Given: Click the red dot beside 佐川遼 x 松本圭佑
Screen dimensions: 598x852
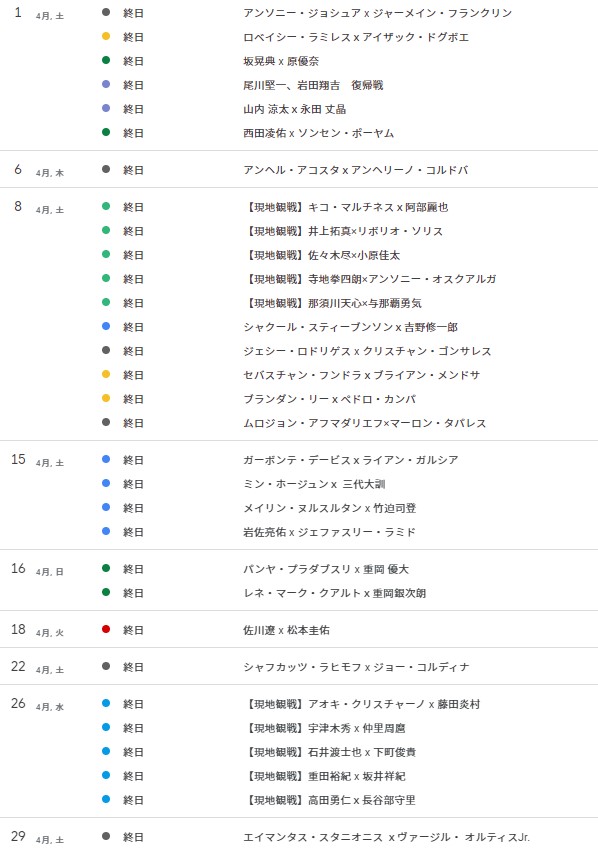Looking at the screenshot, I should pyautogui.click(x=106, y=629).
